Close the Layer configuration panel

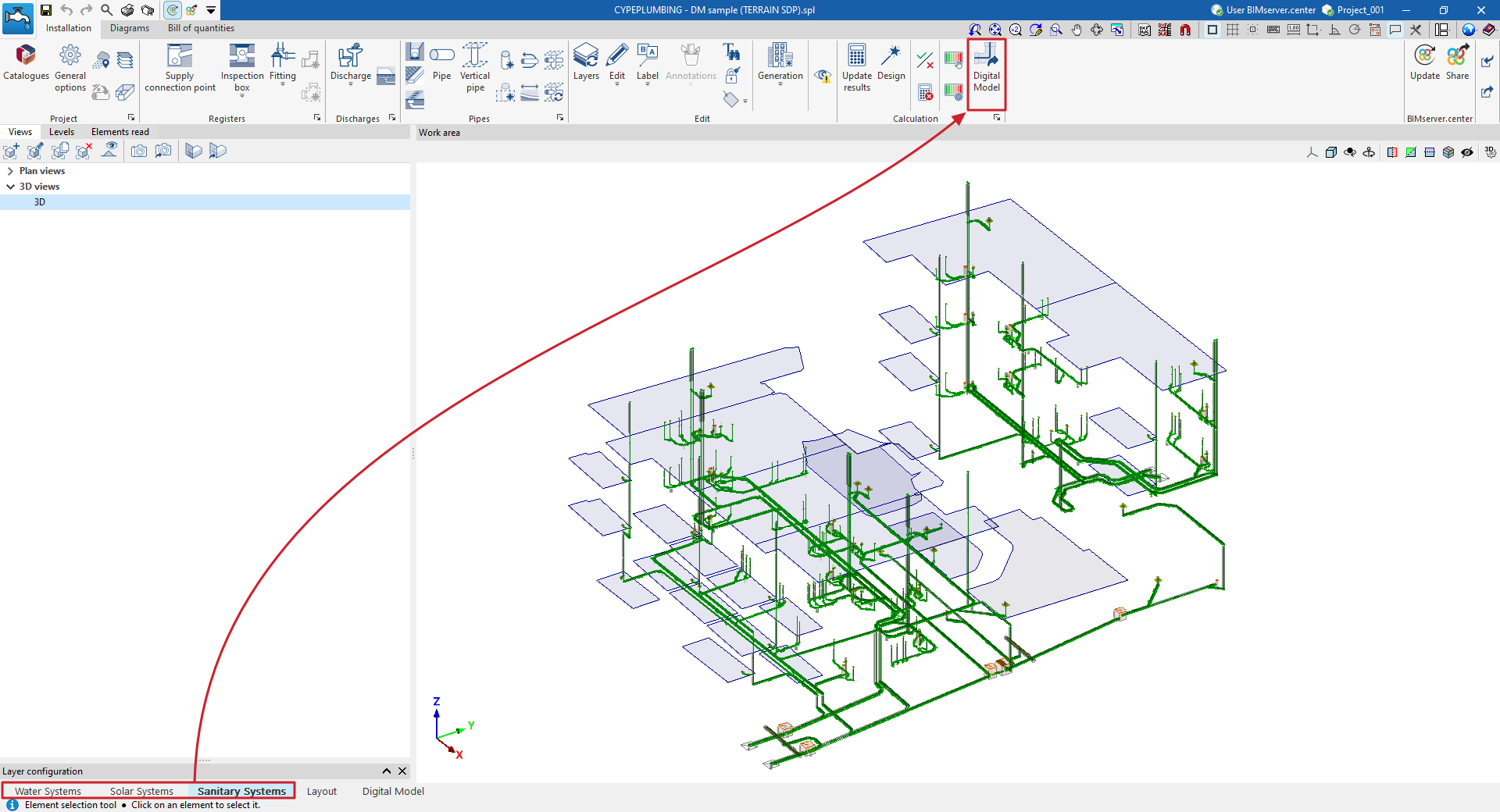coord(402,771)
